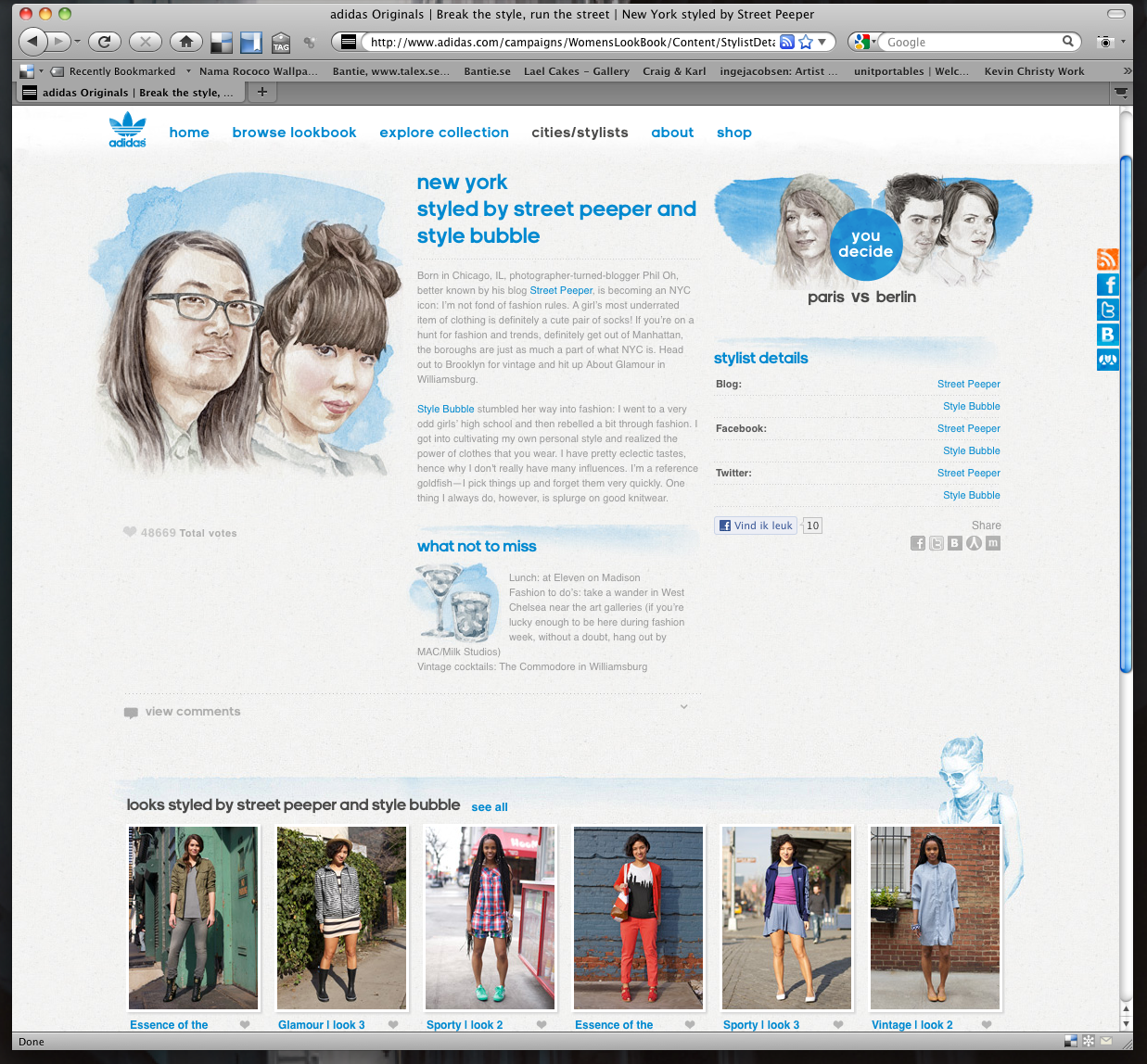Open the Recently Bookmarked dropdown arrow

188,70
